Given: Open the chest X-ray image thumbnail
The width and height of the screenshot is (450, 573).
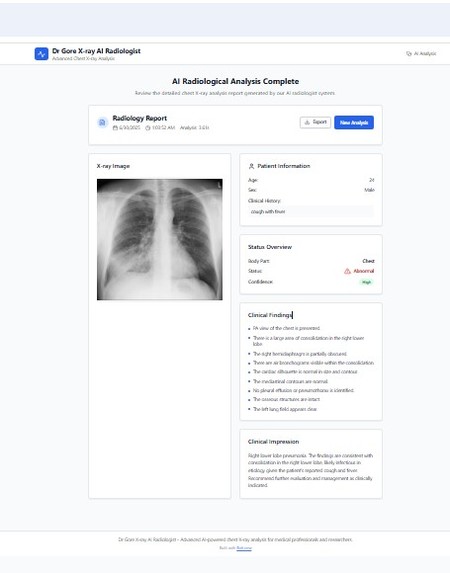Looking at the screenshot, I should coord(160,239).
